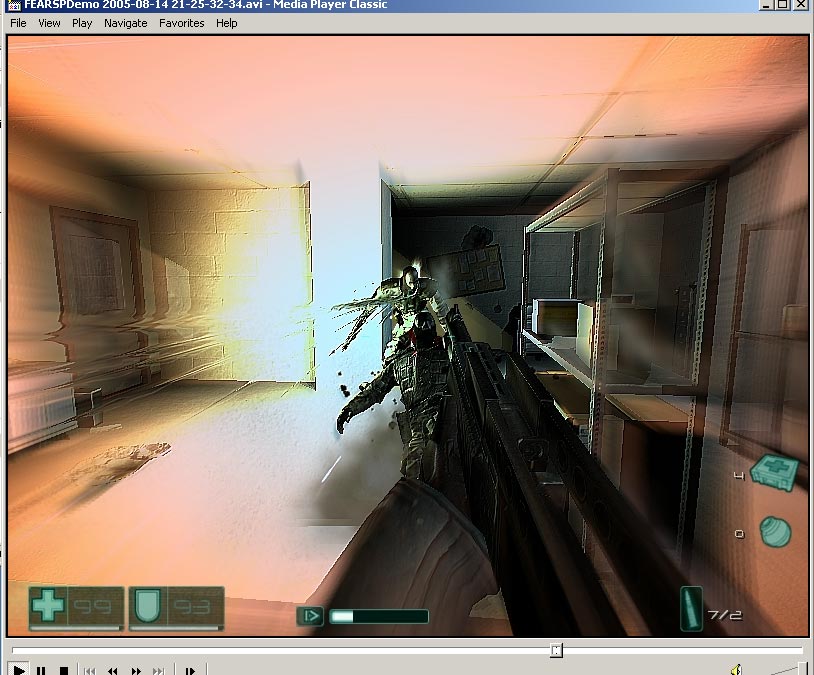Open the Navigate menu

(x=126, y=23)
